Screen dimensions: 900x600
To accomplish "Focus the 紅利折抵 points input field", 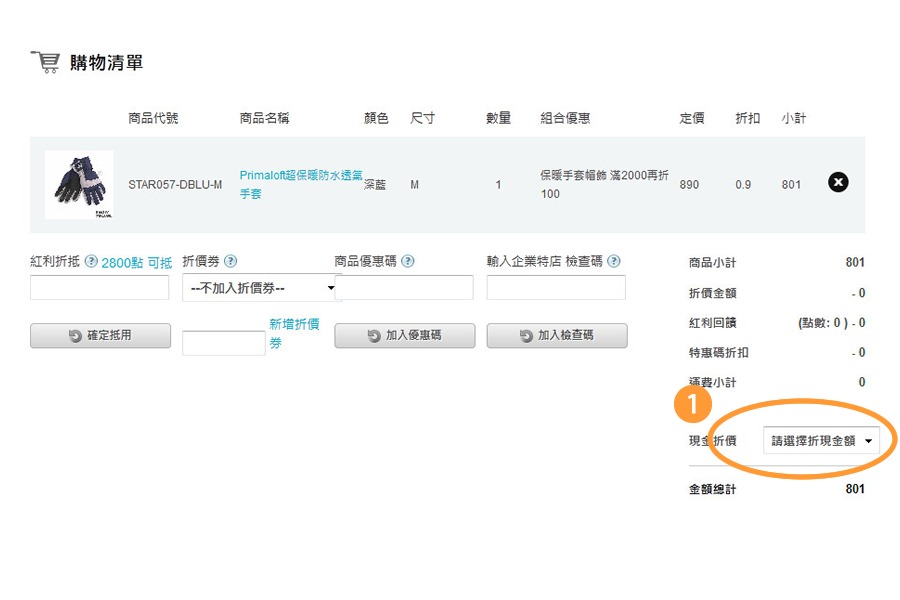I will click(99, 288).
